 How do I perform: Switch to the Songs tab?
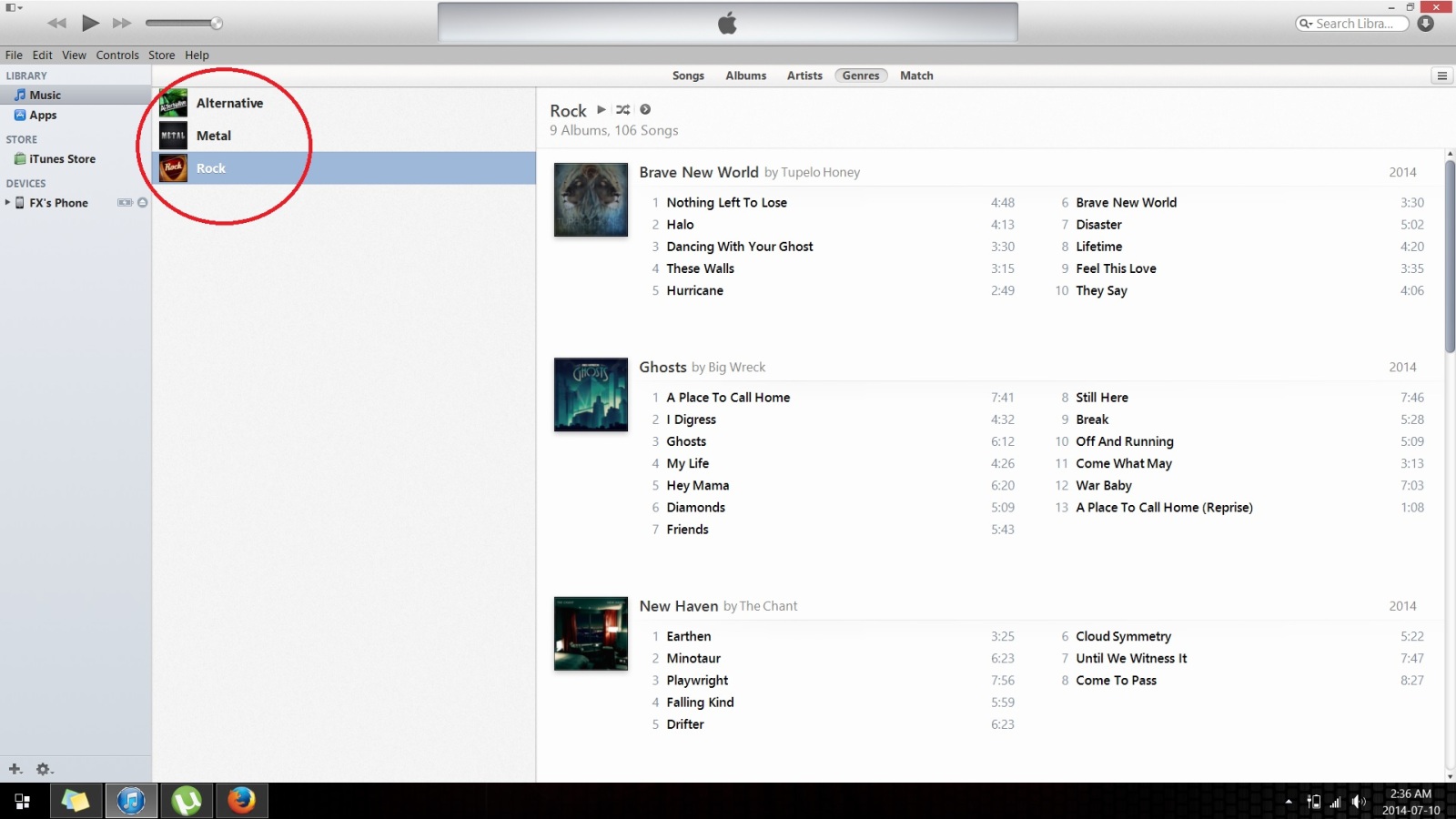[x=688, y=76]
